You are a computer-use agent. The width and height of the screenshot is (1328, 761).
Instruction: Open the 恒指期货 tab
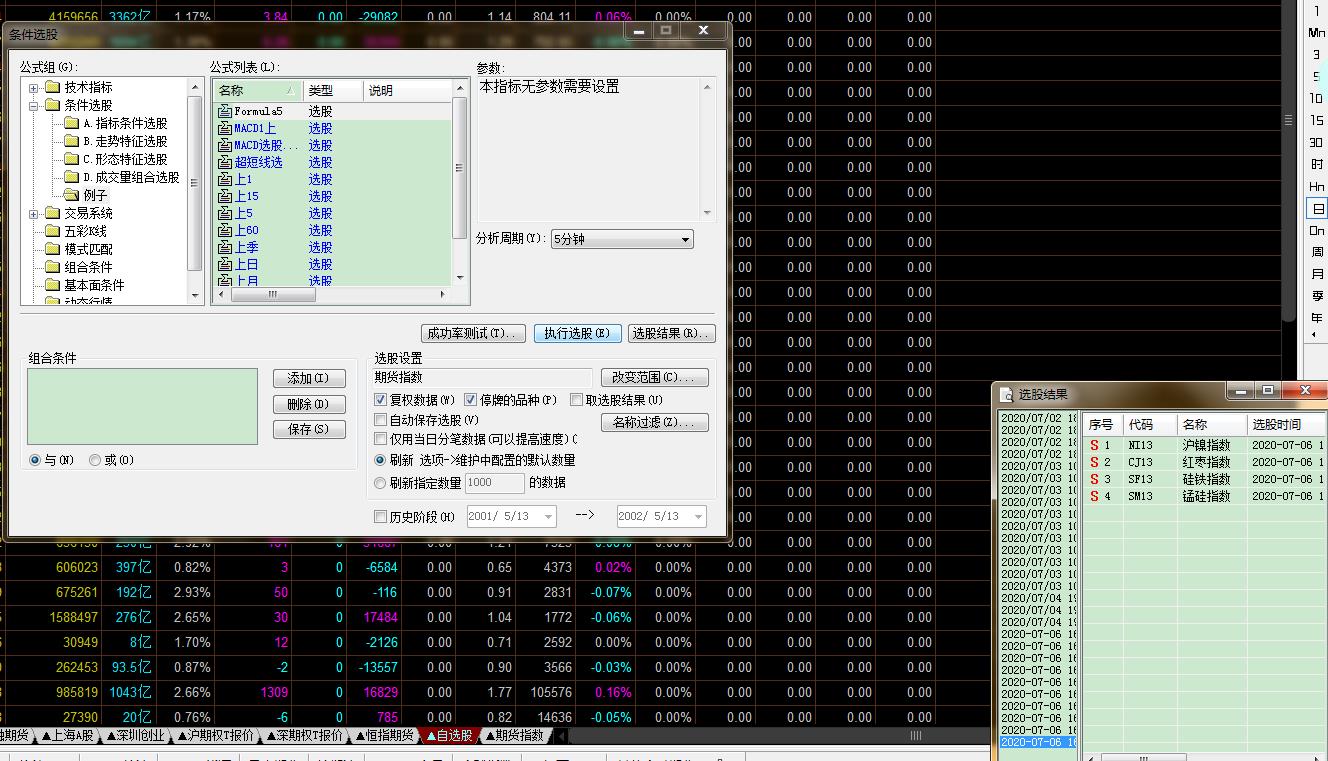(384, 736)
